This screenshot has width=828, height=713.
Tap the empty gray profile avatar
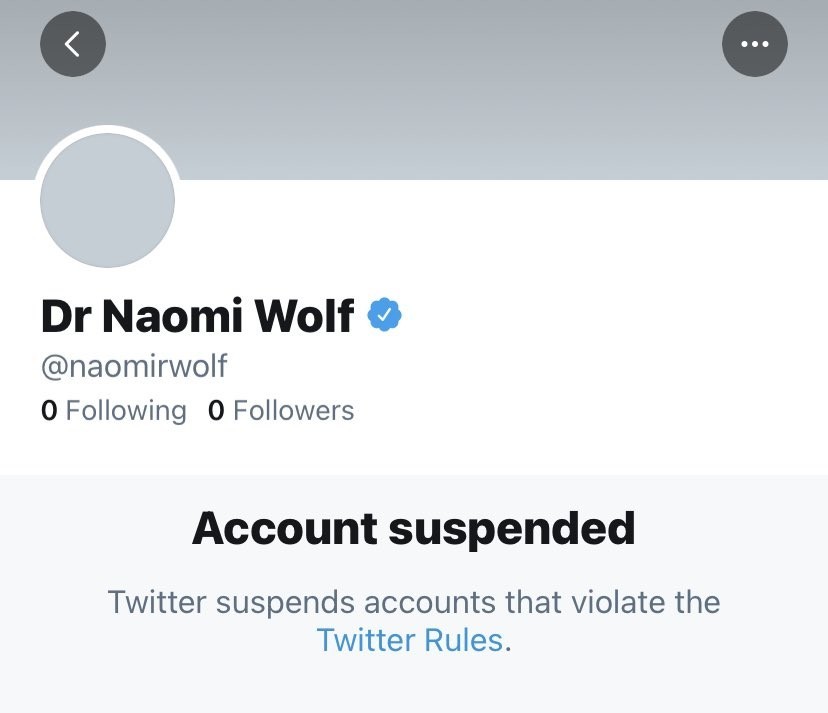[107, 200]
